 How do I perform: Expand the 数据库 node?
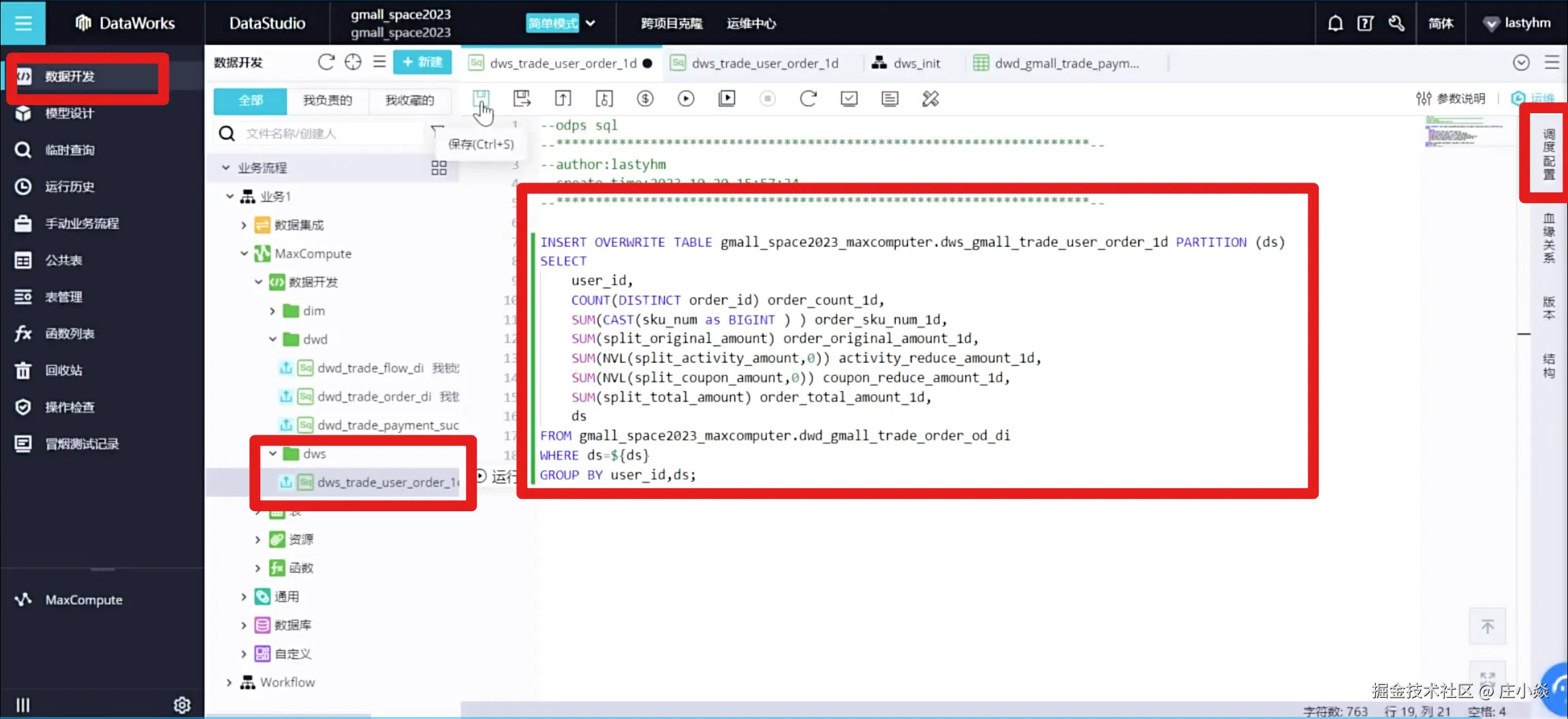click(244, 625)
